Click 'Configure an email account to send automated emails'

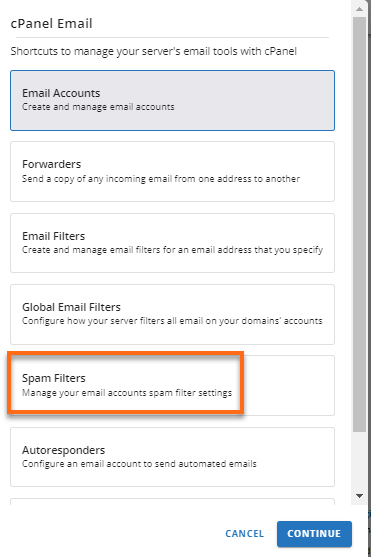coord(139,464)
